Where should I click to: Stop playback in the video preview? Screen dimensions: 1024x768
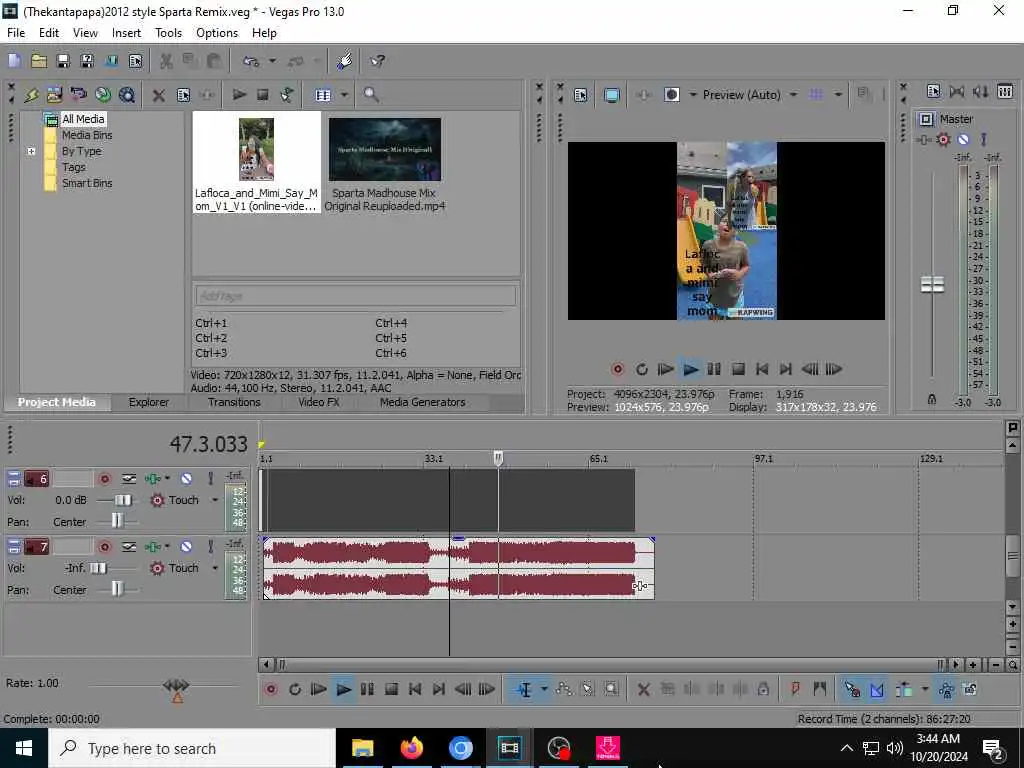pyautogui.click(x=738, y=369)
